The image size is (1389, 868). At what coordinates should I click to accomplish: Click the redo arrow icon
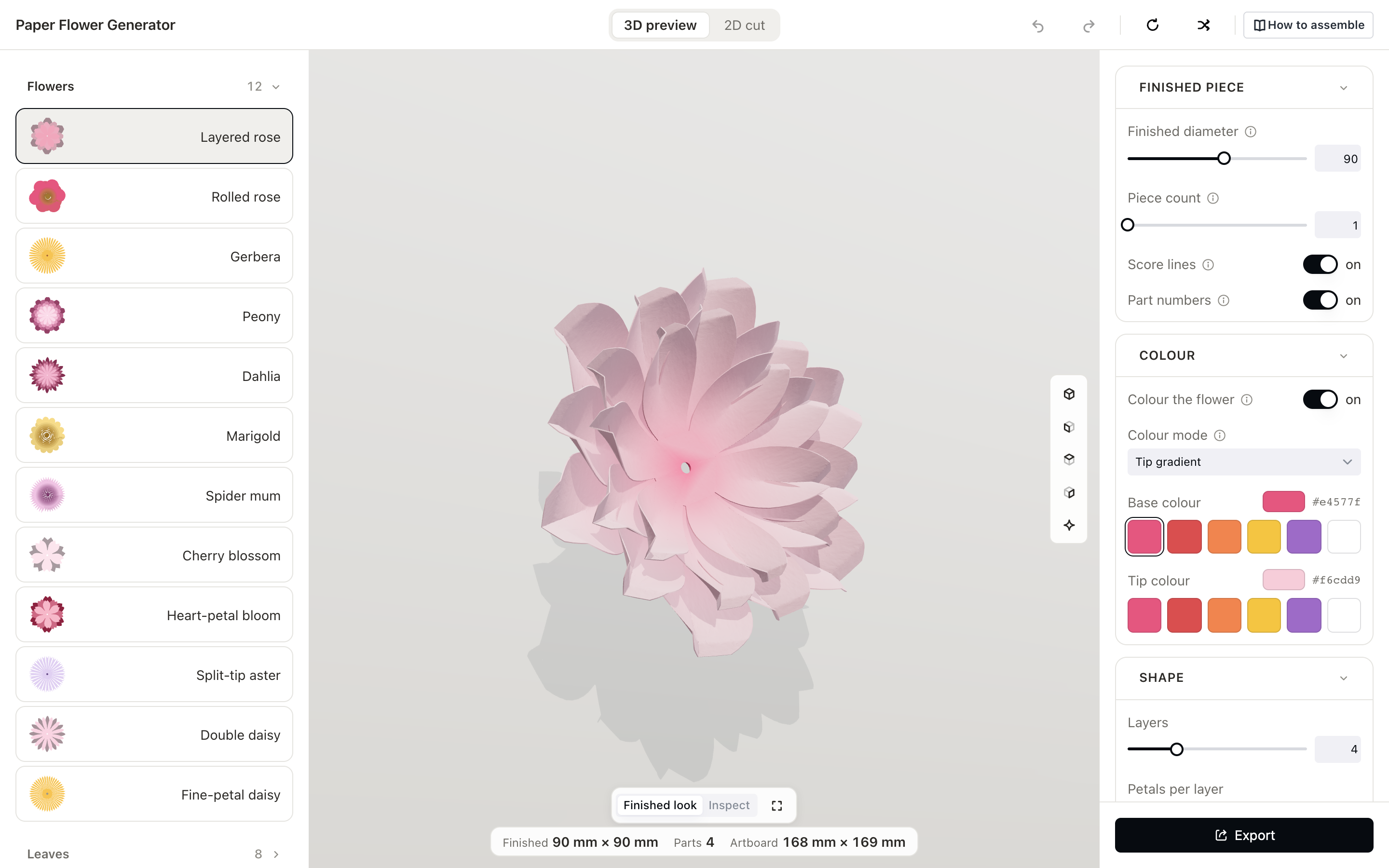(x=1088, y=25)
